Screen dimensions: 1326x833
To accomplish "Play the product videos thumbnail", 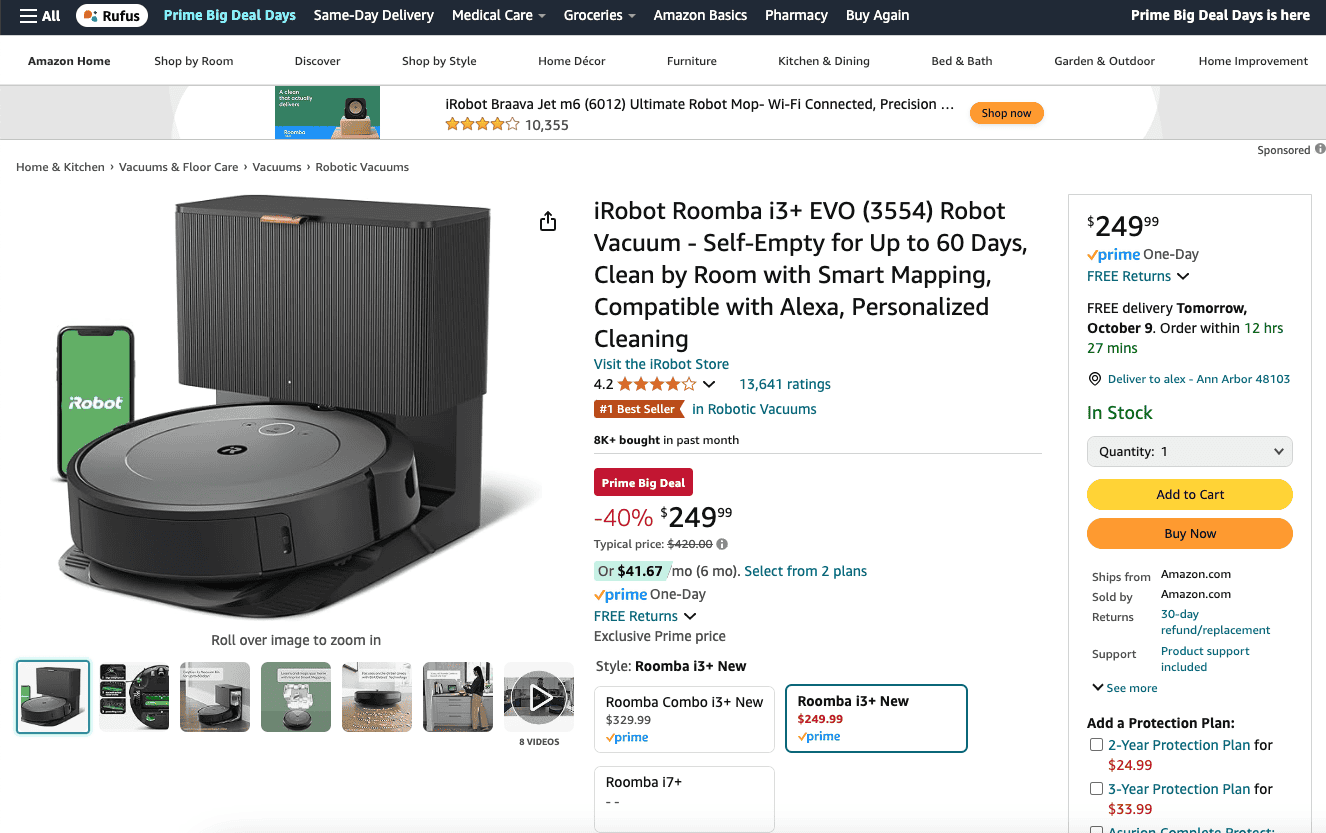I will click(x=540, y=696).
